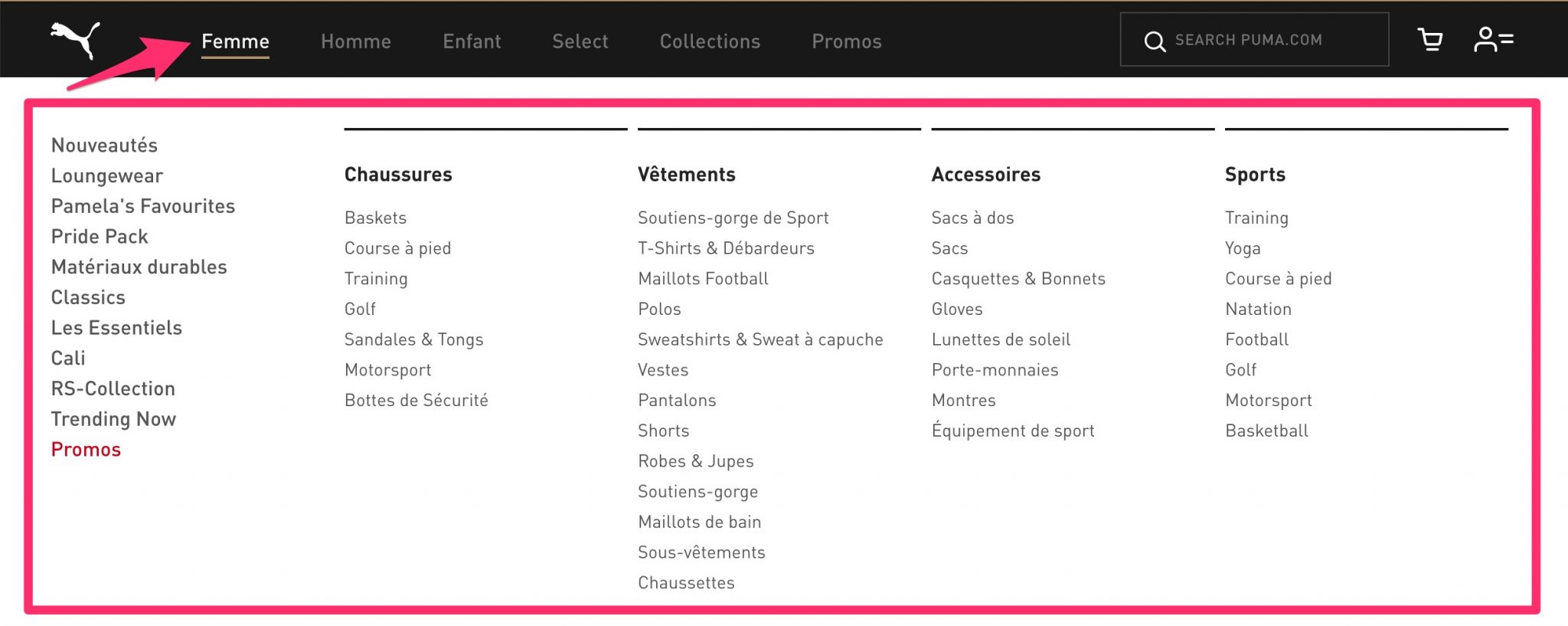Open Lunettes de soleil under Accessoires

[x=1001, y=339]
